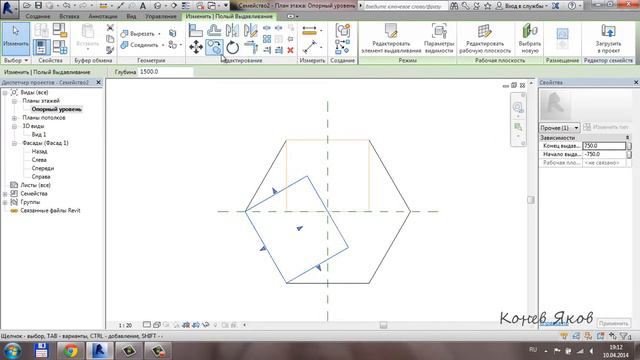This screenshot has height=360, width=640.
Task: Select the Array tool
Action: click(x=267, y=39)
